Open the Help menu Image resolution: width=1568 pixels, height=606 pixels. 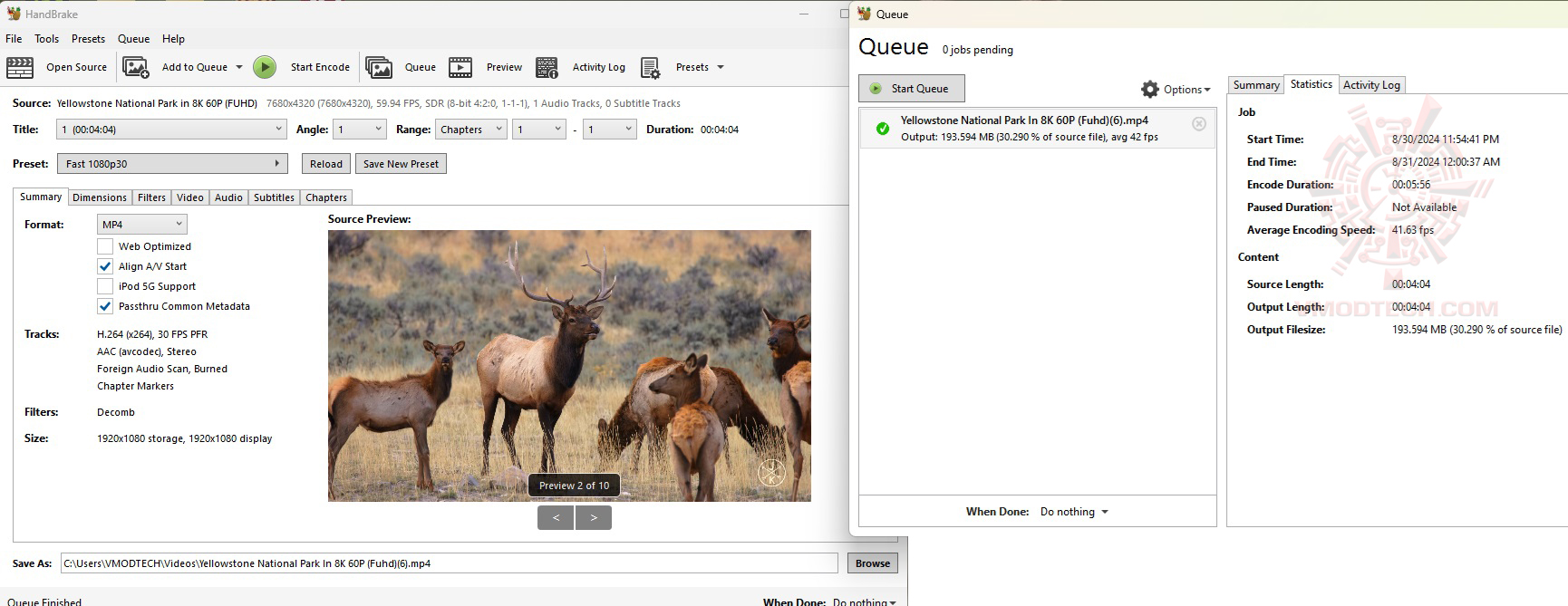(173, 39)
